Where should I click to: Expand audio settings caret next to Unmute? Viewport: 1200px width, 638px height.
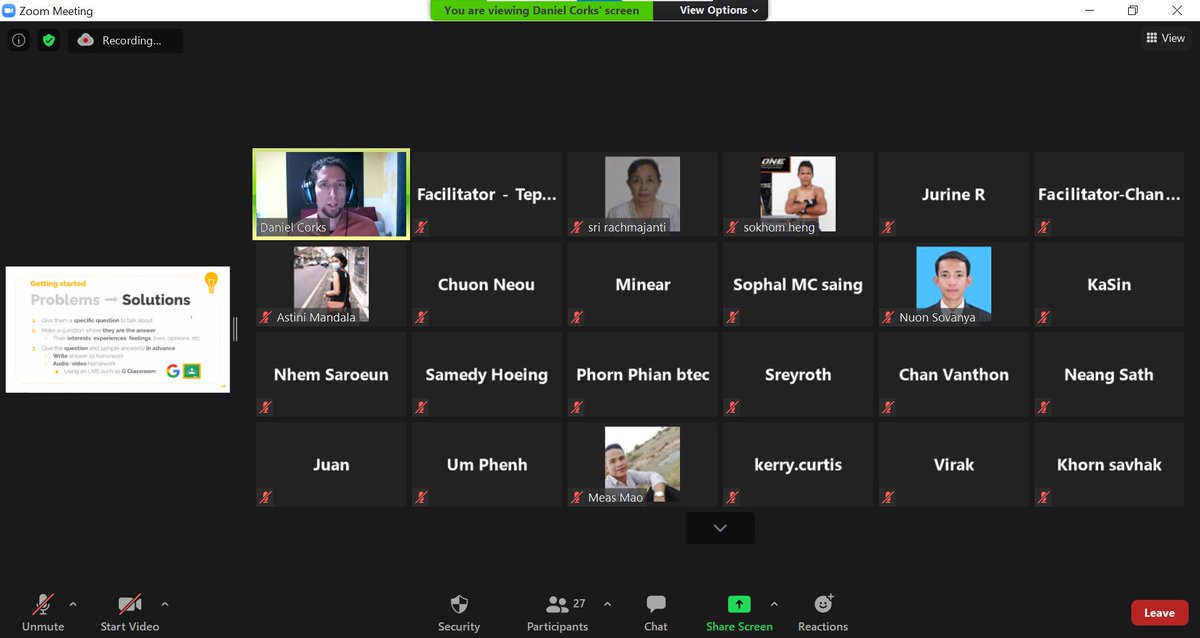(x=72, y=604)
